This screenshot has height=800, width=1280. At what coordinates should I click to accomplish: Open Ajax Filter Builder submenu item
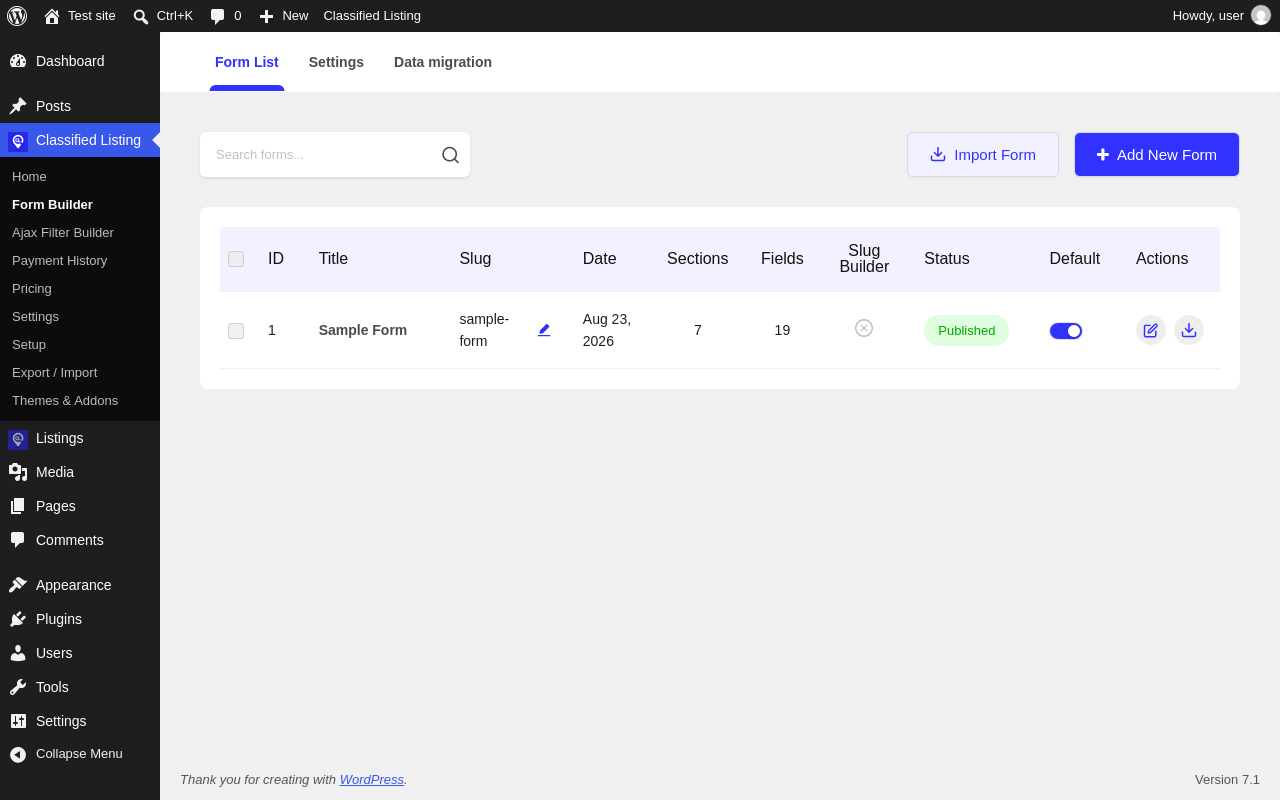point(63,232)
